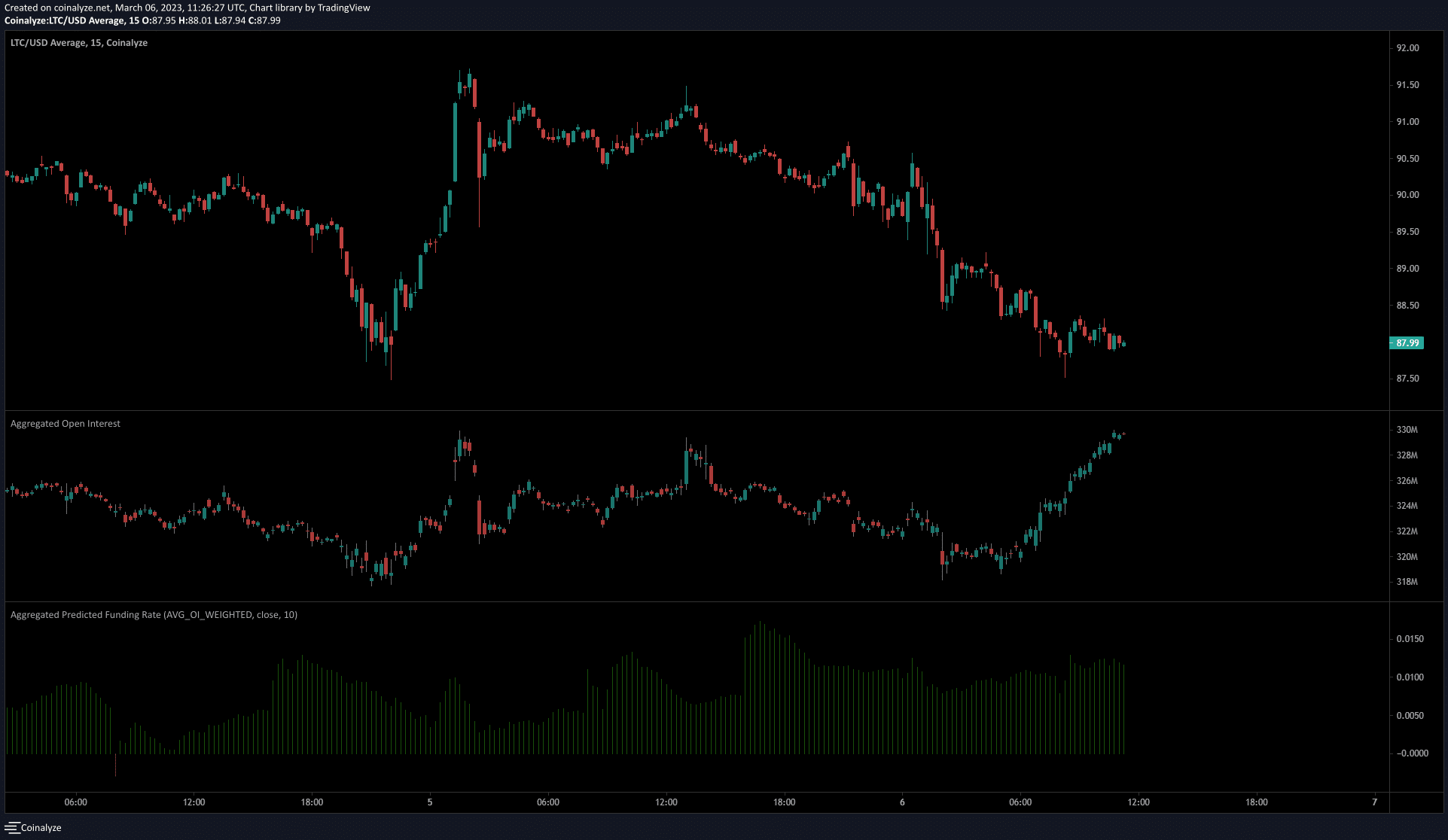Click the 92.00 price axis label
Screen dimensions: 1448x840
pyautogui.click(x=1407, y=48)
